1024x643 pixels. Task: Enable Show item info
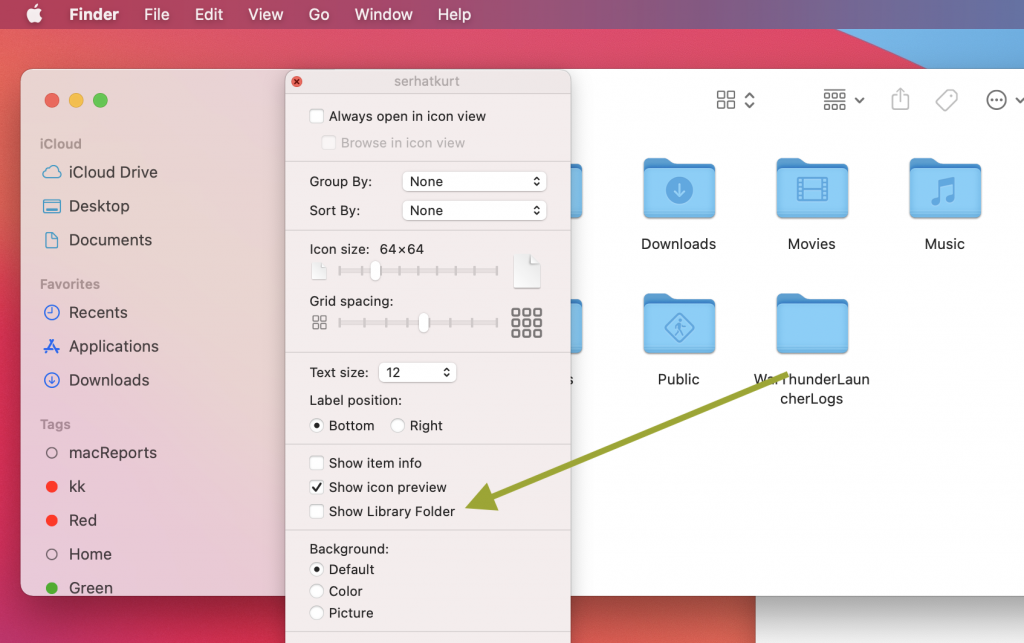[x=317, y=463]
